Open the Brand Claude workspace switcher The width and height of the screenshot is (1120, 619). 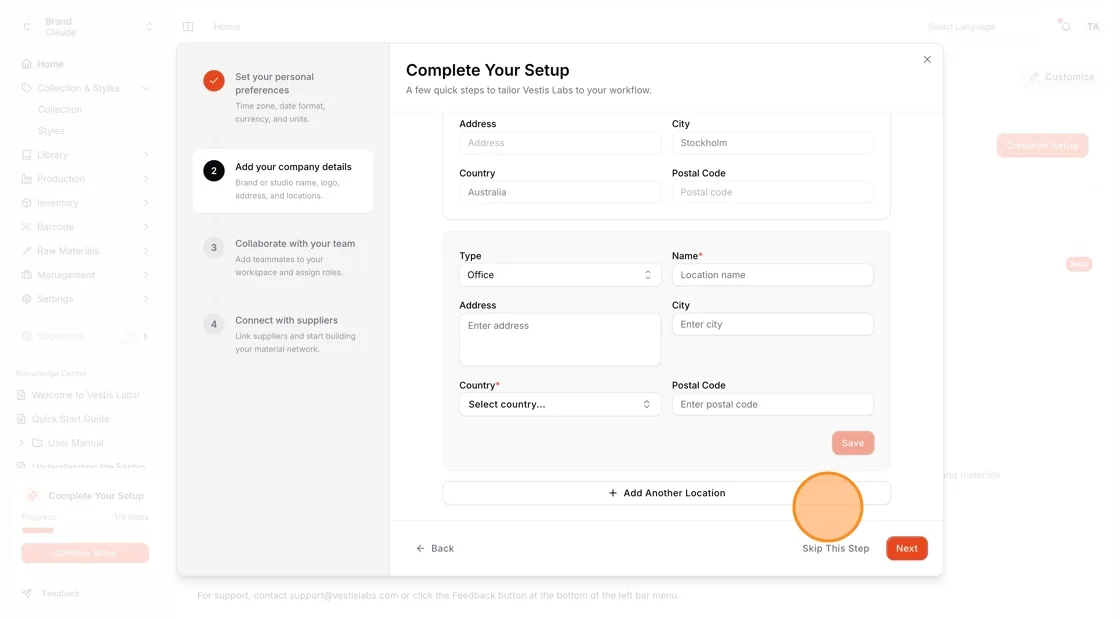[86, 27]
